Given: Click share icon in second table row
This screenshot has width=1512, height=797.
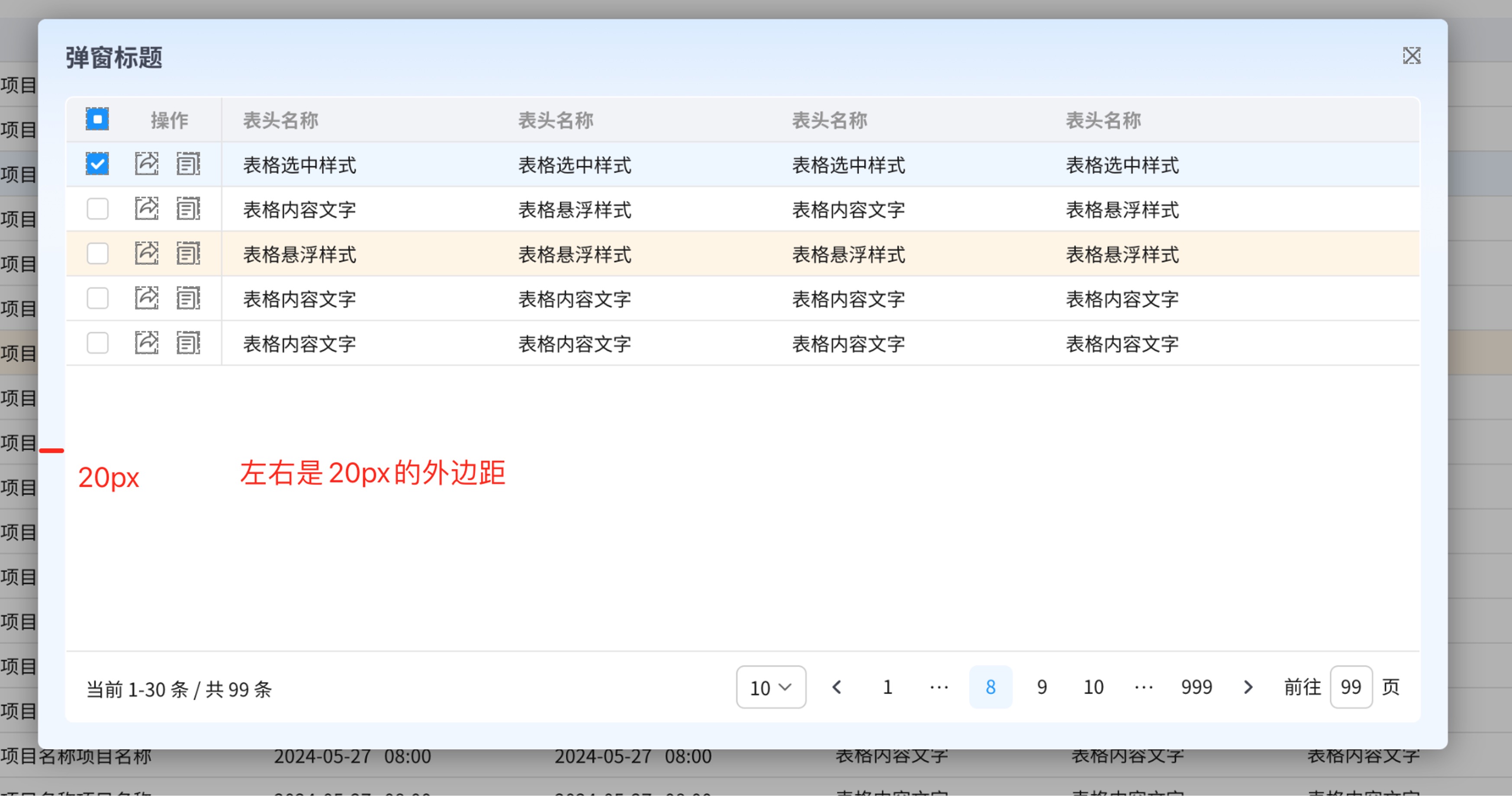Looking at the screenshot, I should point(146,209).
